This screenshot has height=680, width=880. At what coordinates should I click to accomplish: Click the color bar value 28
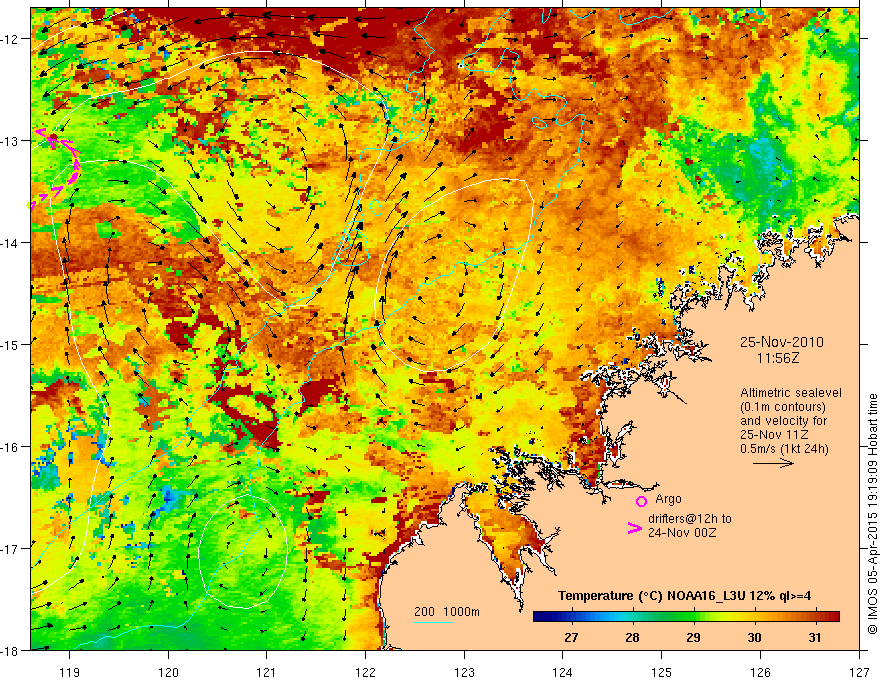(x=632, y=637)
